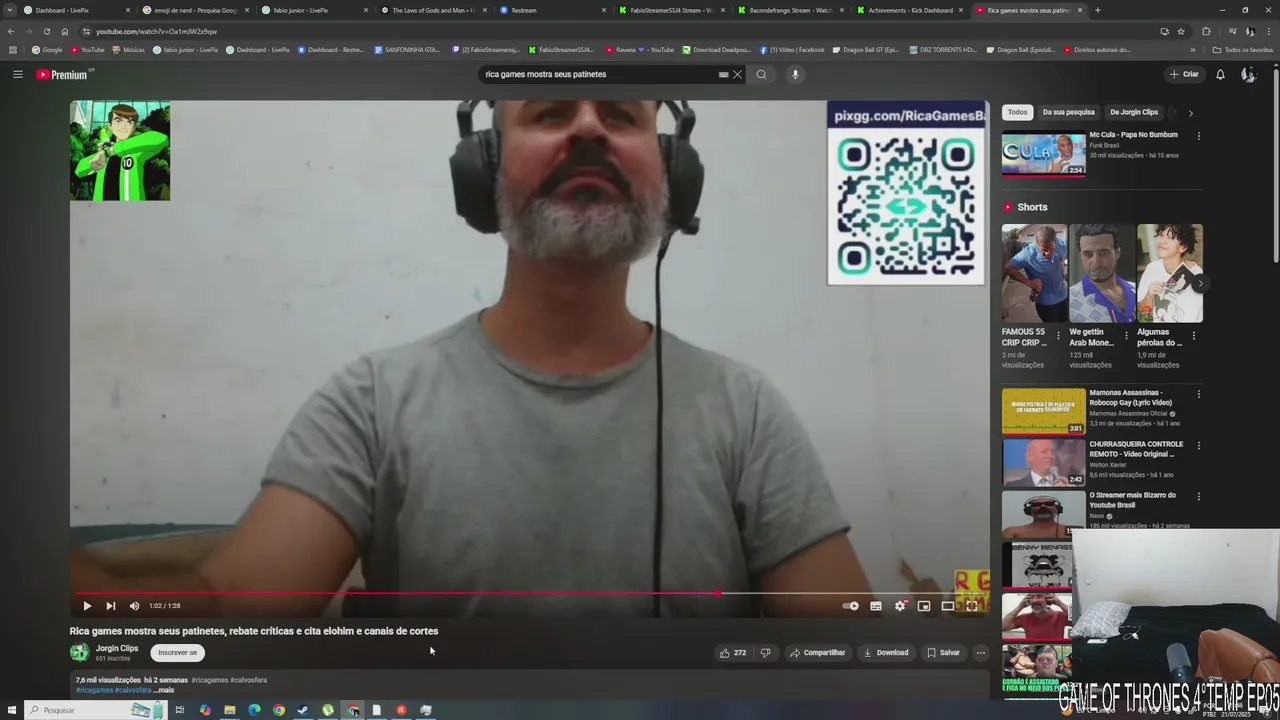Open We gettin Arab Money short

point(1102,273)
